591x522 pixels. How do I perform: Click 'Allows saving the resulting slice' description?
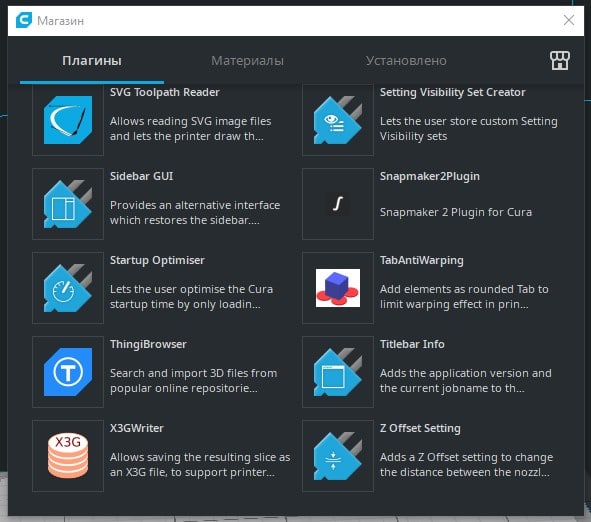click(200, 465)
